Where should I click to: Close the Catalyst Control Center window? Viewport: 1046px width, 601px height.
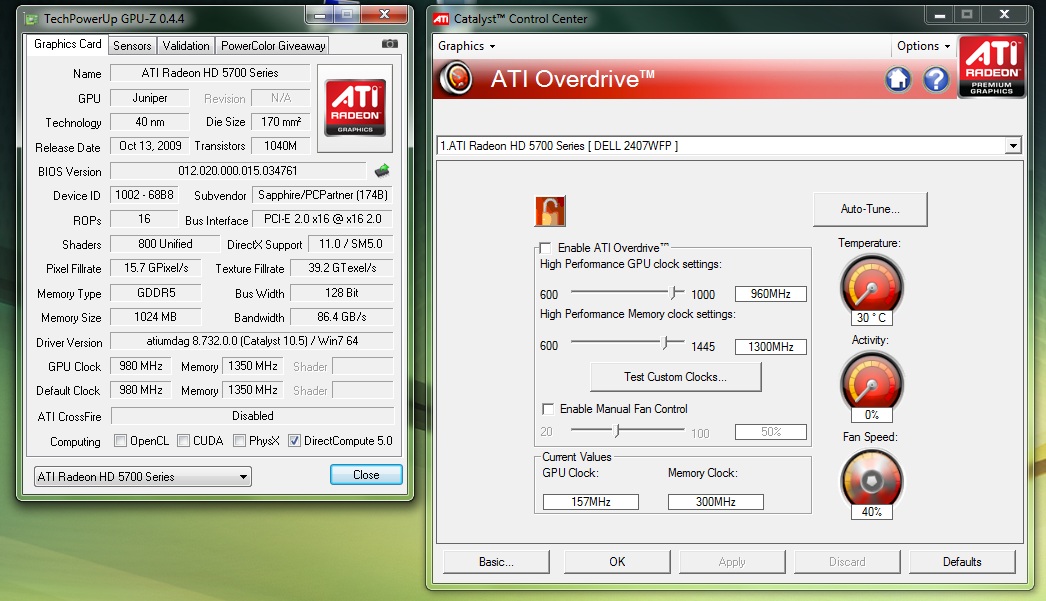tap(1004, 15)
